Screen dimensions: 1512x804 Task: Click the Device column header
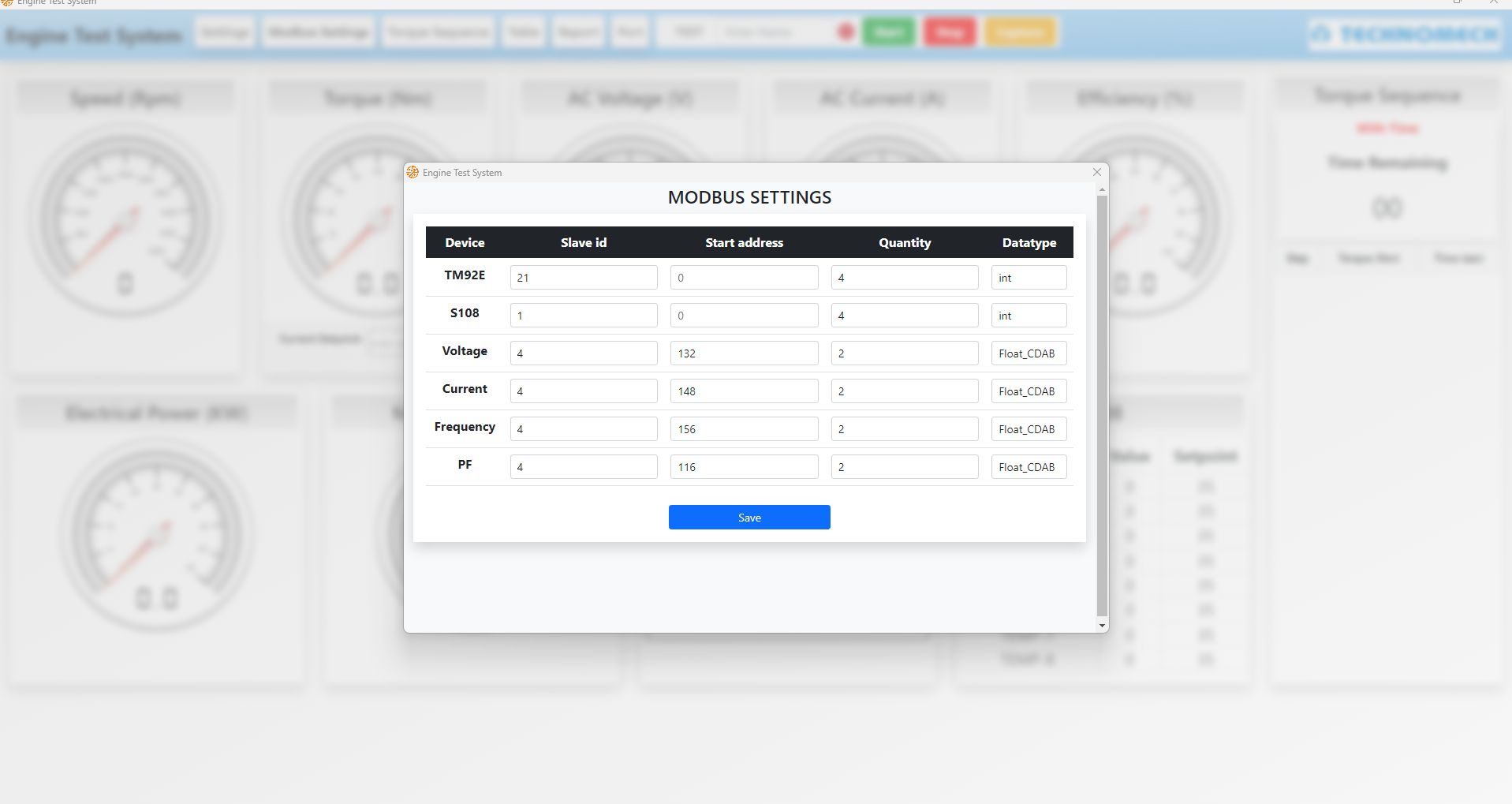[x=465, y=242]
